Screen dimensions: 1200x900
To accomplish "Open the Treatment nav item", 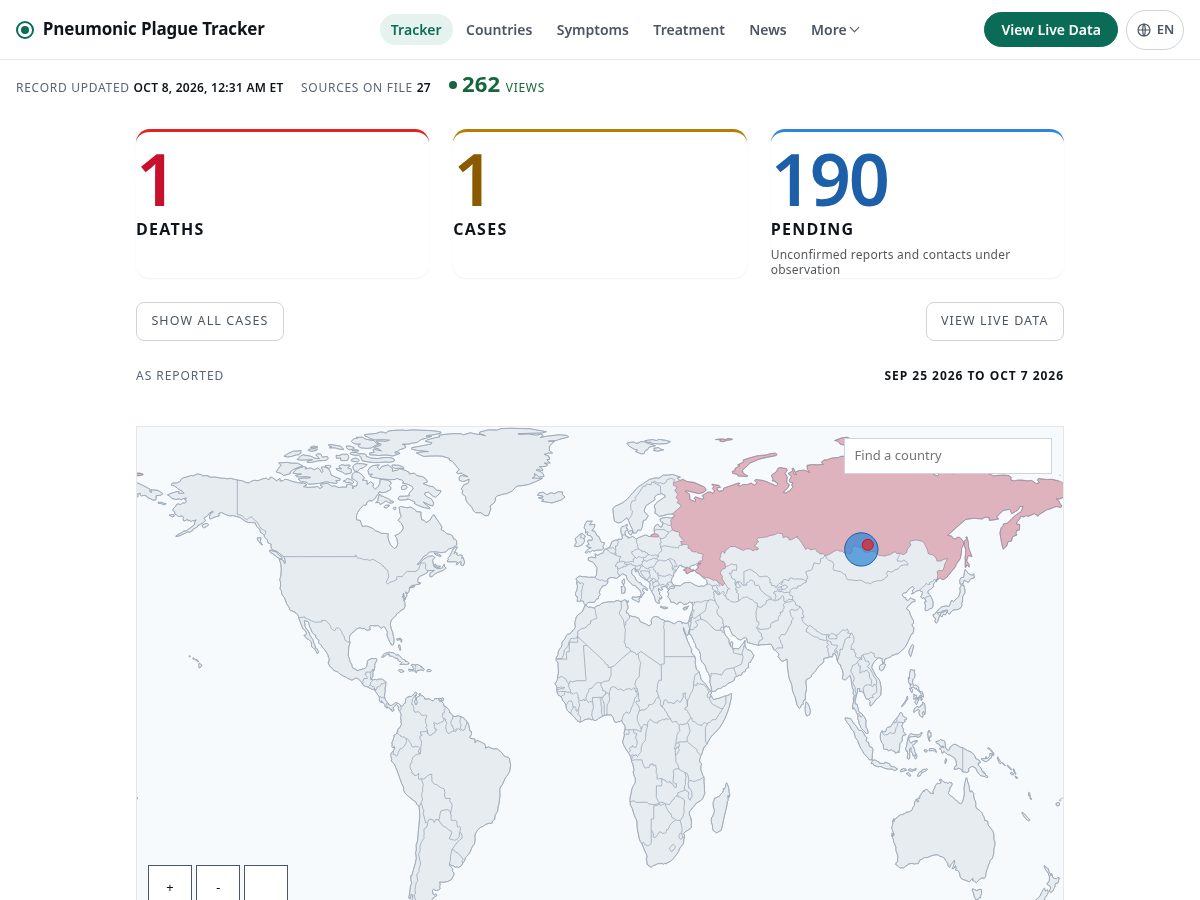I will pyautogui.click(x=689, y=30).
